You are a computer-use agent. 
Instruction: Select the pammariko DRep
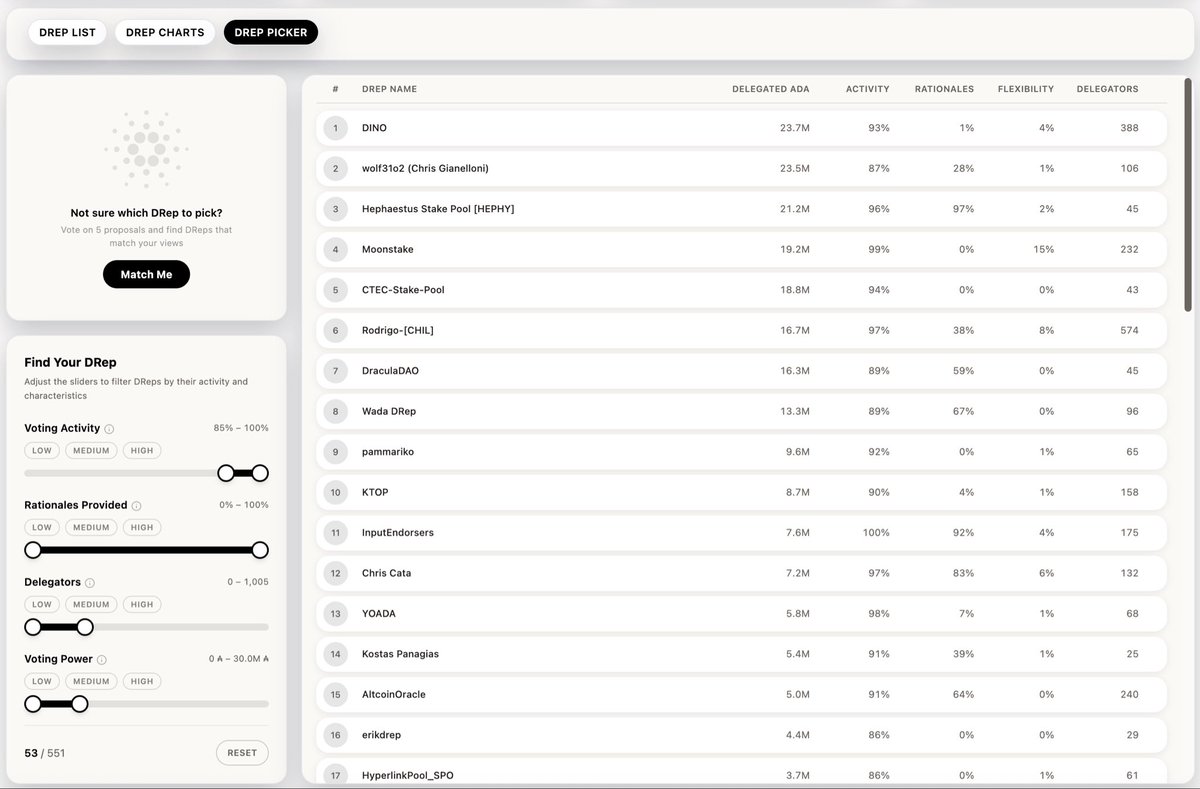click(x=742, y=452)
